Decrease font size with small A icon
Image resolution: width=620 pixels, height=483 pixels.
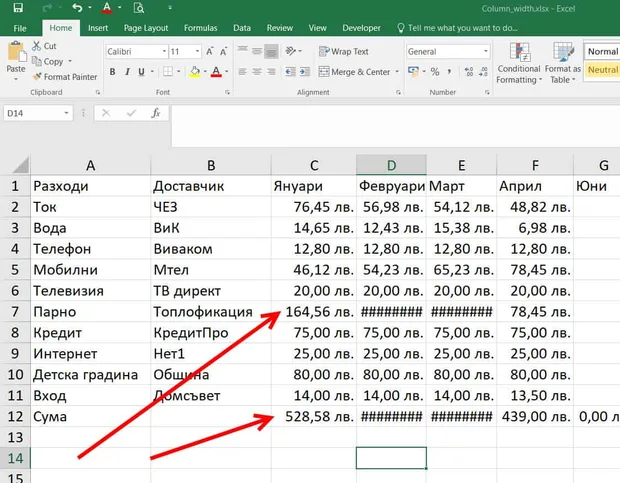[x=223, y=51]
